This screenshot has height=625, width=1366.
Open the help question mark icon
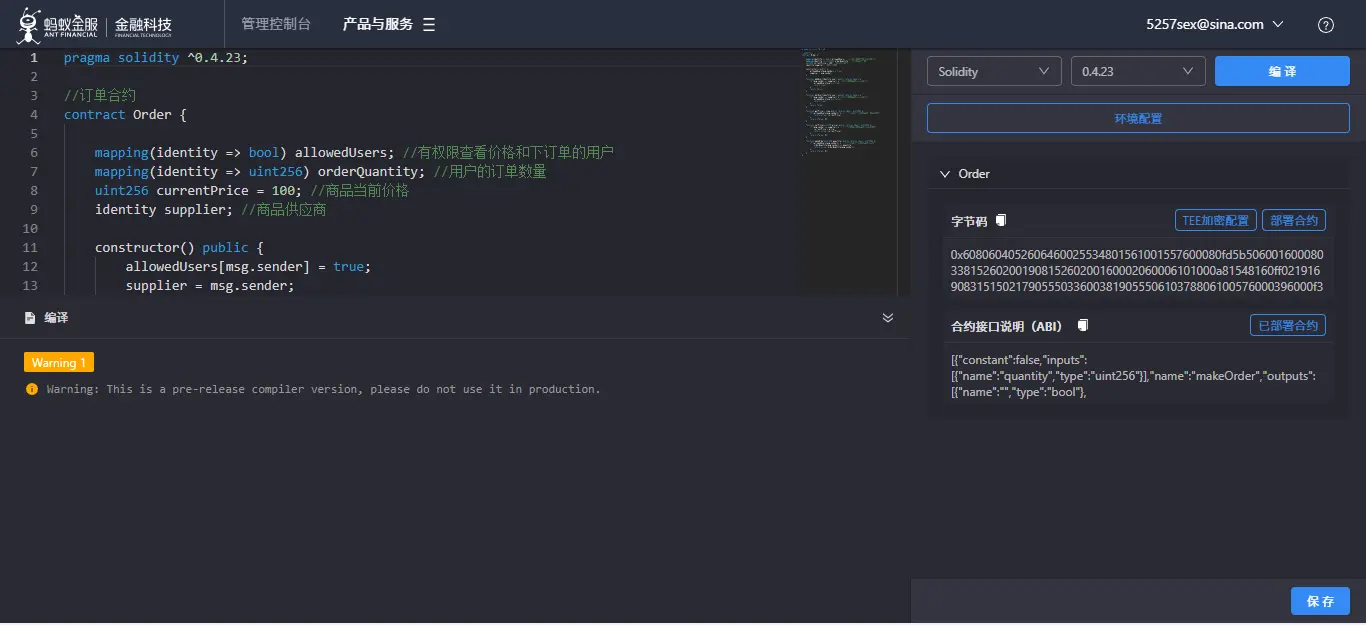(x=1326, y=25)
